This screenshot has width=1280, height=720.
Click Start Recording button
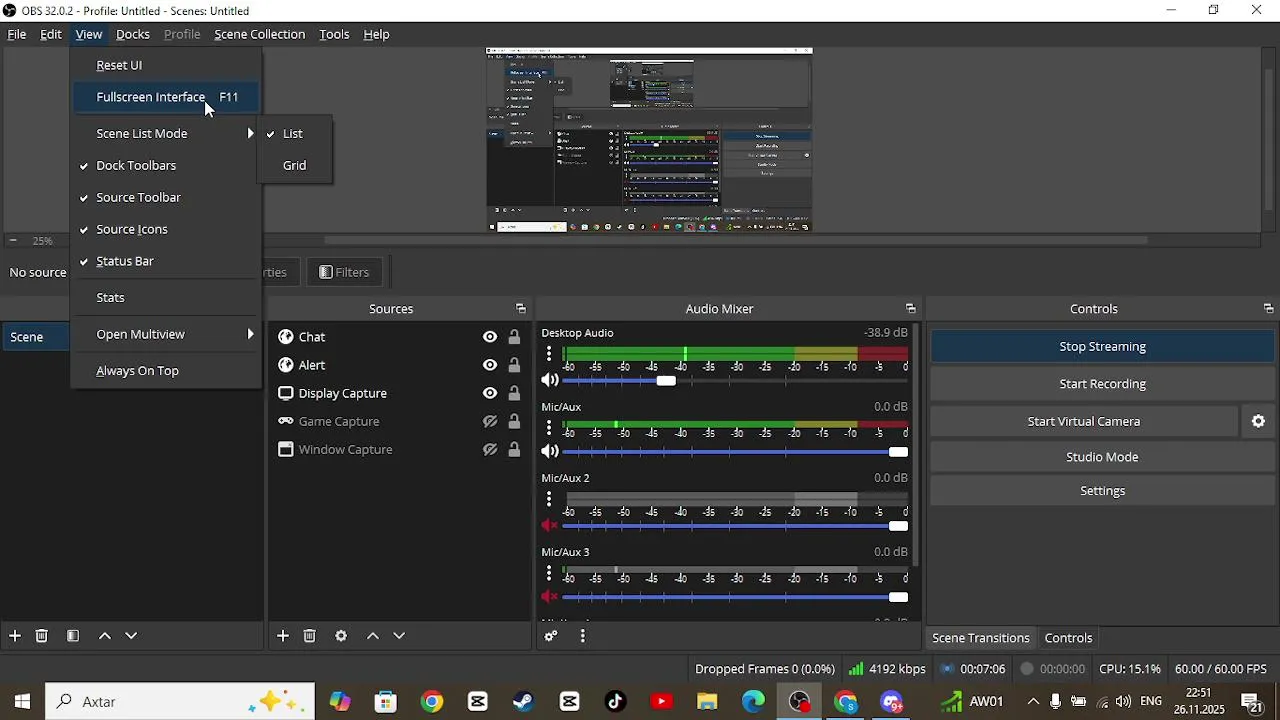point(1102,384)
